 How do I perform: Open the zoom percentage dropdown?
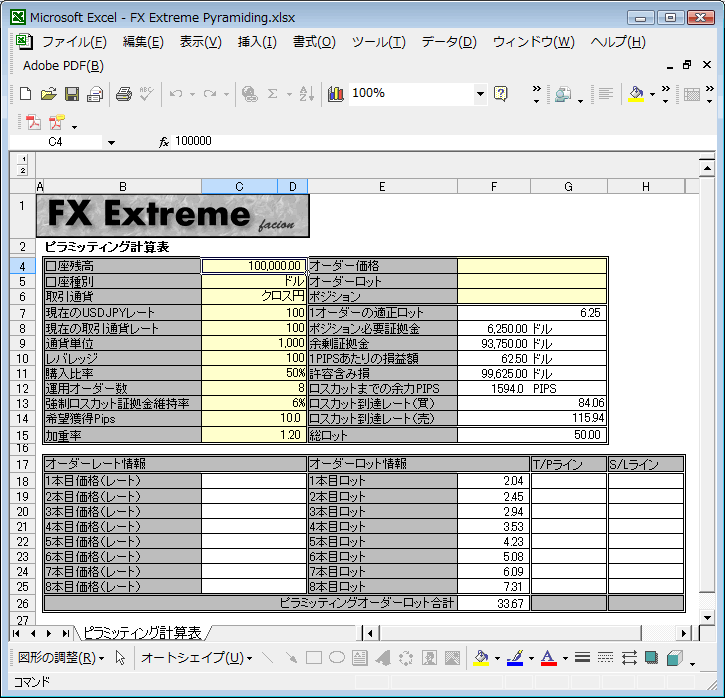(x=480, y=94)
